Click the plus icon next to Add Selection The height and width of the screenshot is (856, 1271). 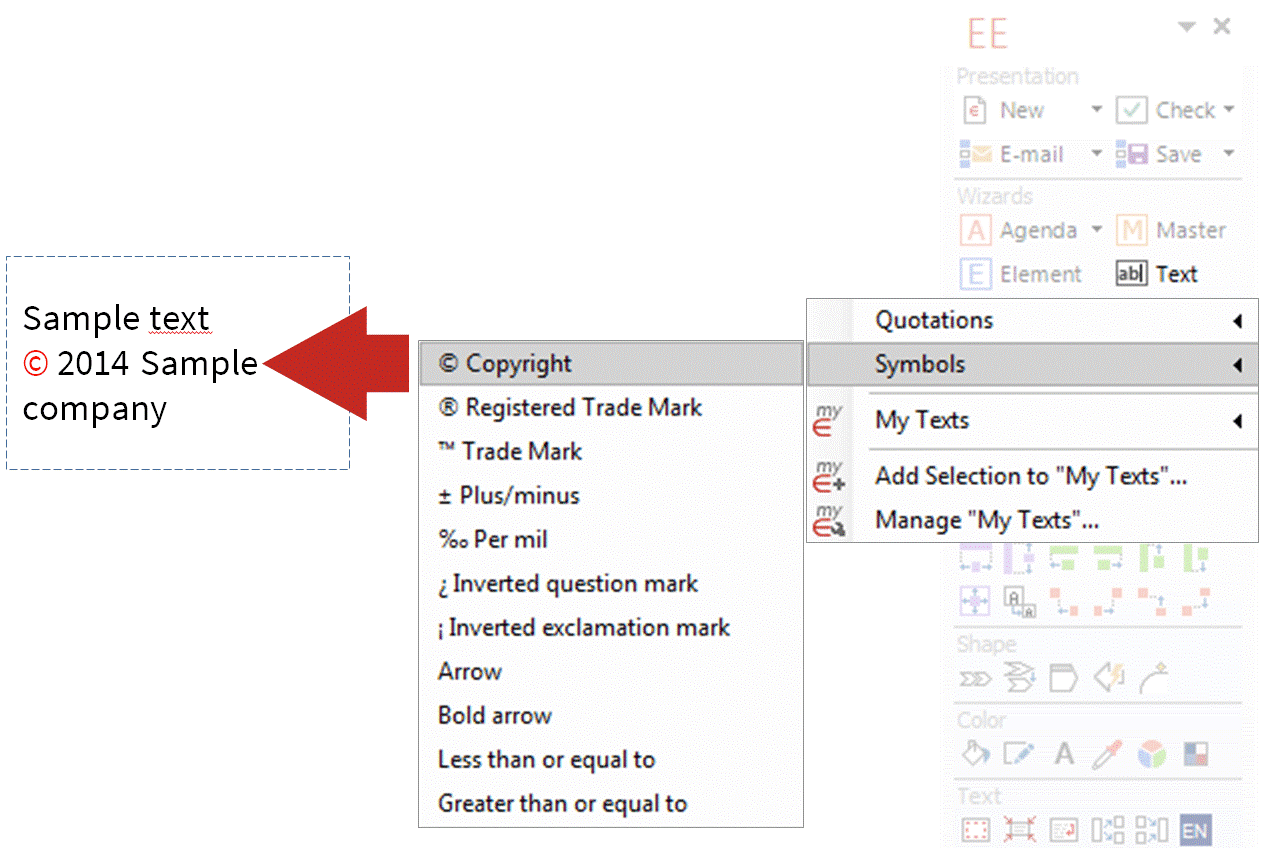click(829, 476)
